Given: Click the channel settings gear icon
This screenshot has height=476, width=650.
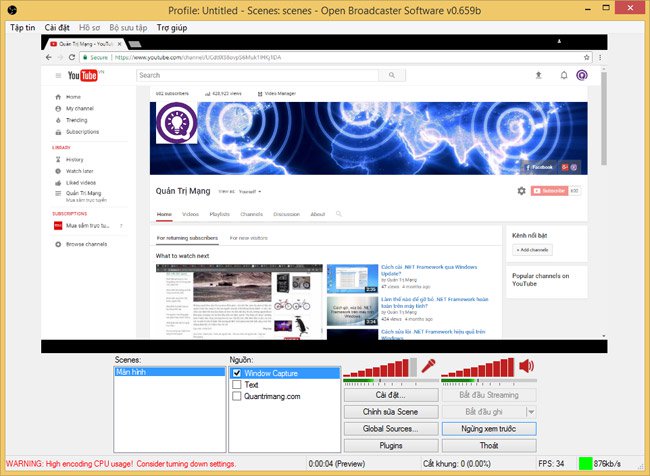Looking at the screenshot, I should pos(521,191).
